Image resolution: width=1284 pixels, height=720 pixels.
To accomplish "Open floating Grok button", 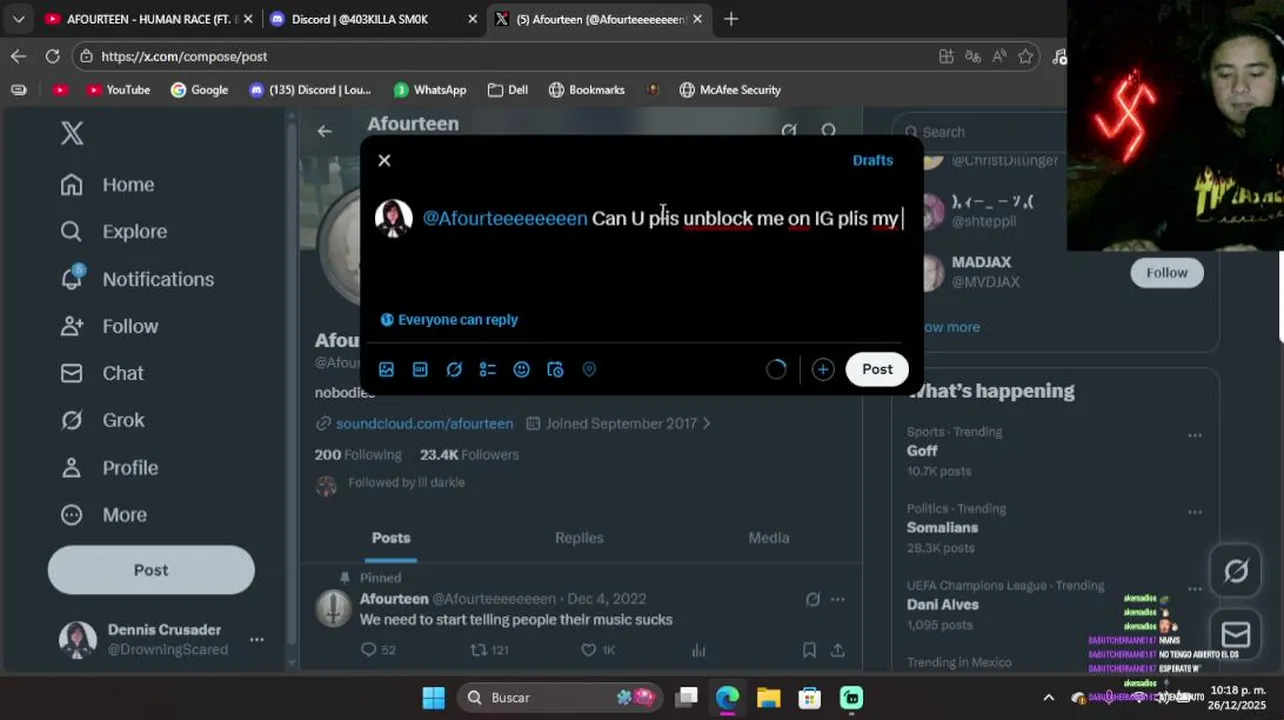I will pyautogui.click(x=1236, y=571).
